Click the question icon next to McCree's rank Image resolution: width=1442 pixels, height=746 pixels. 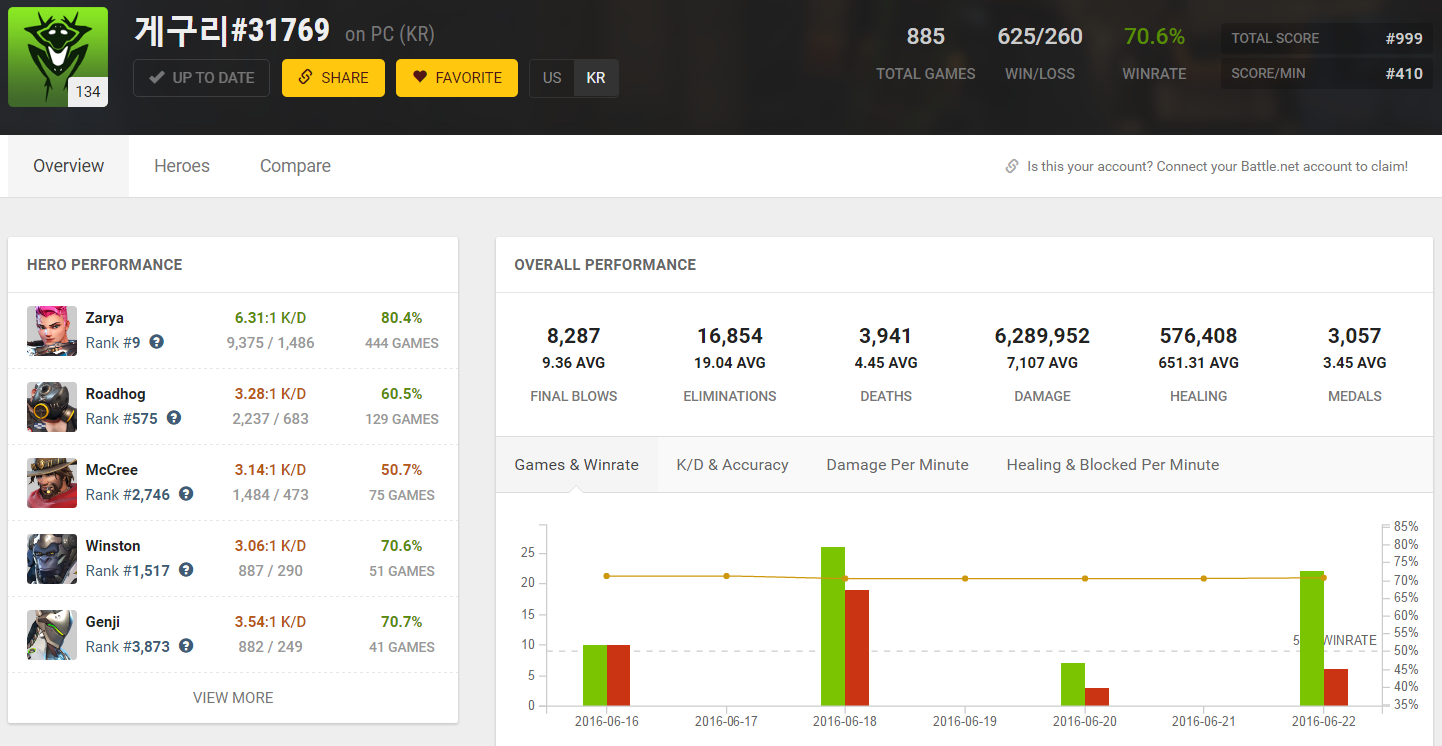[186, 494]
